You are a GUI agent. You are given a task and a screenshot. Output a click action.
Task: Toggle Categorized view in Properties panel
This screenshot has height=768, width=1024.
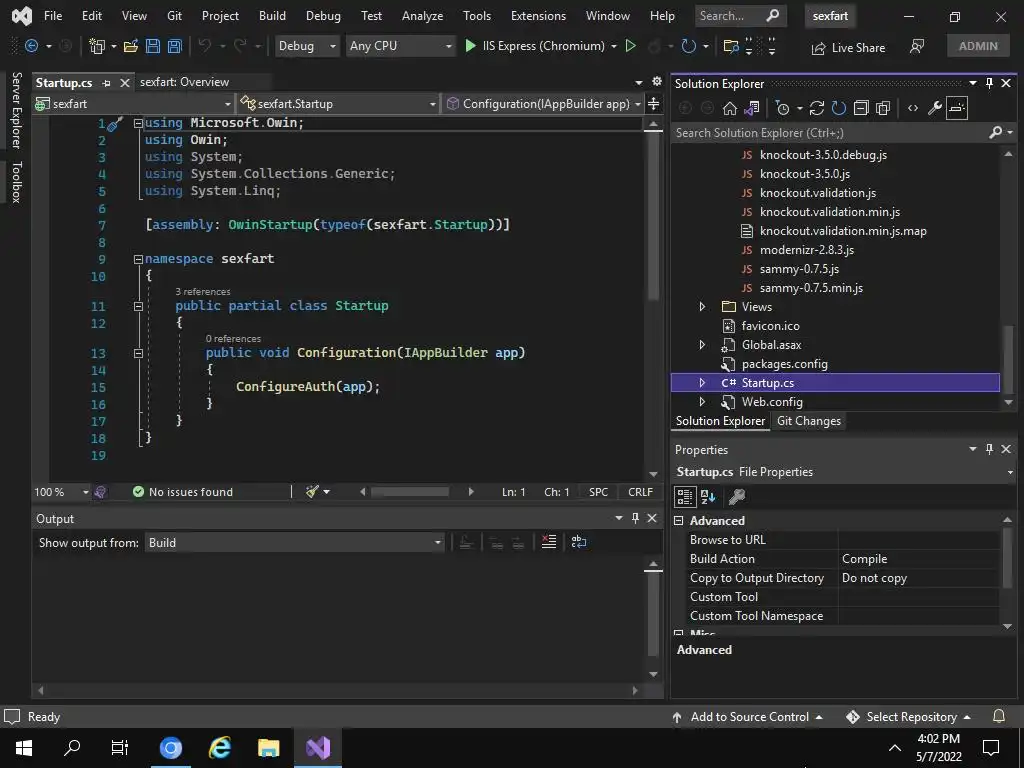684,497
